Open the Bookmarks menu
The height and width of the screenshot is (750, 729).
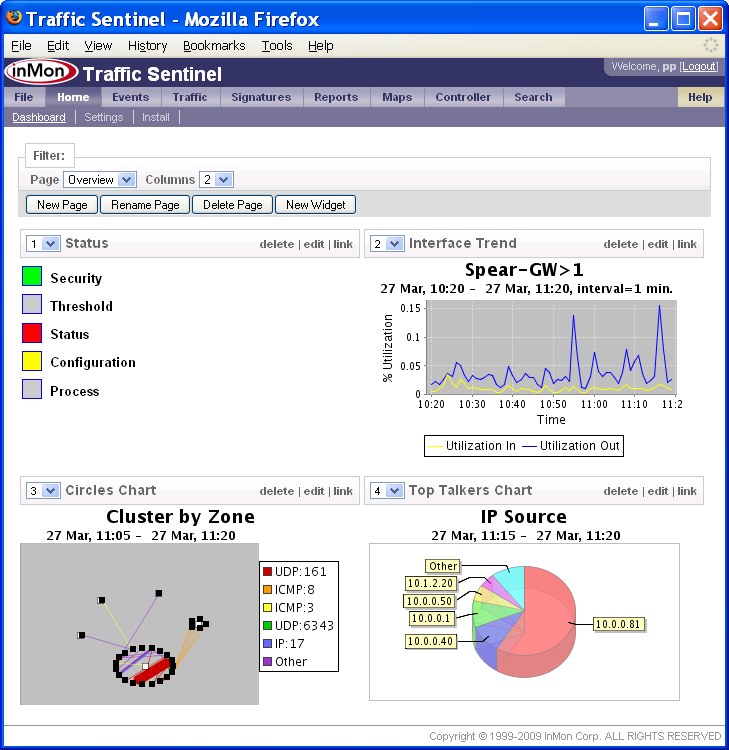click(x=214, y=46)
